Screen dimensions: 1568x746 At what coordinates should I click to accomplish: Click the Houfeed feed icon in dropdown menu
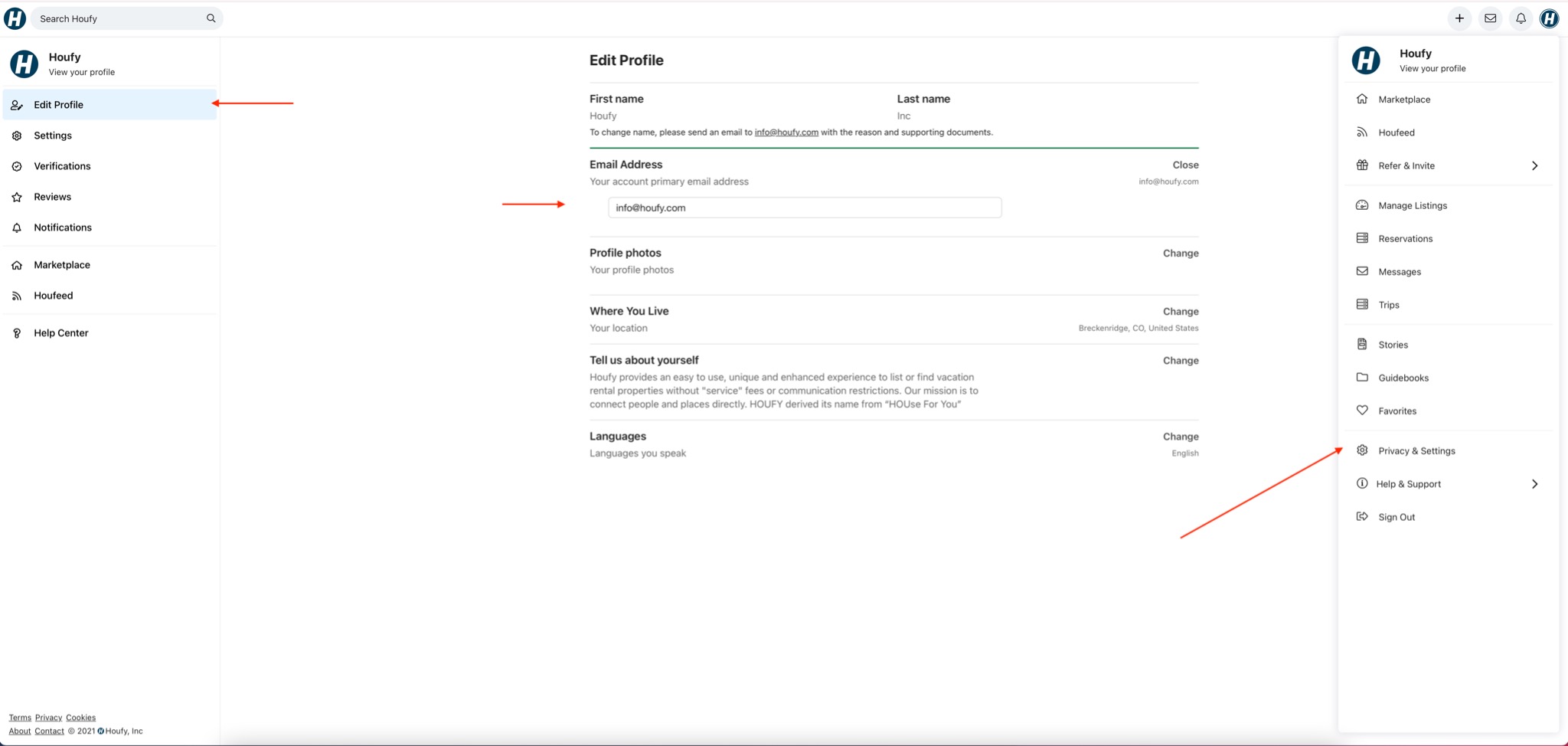point(1362,132)
